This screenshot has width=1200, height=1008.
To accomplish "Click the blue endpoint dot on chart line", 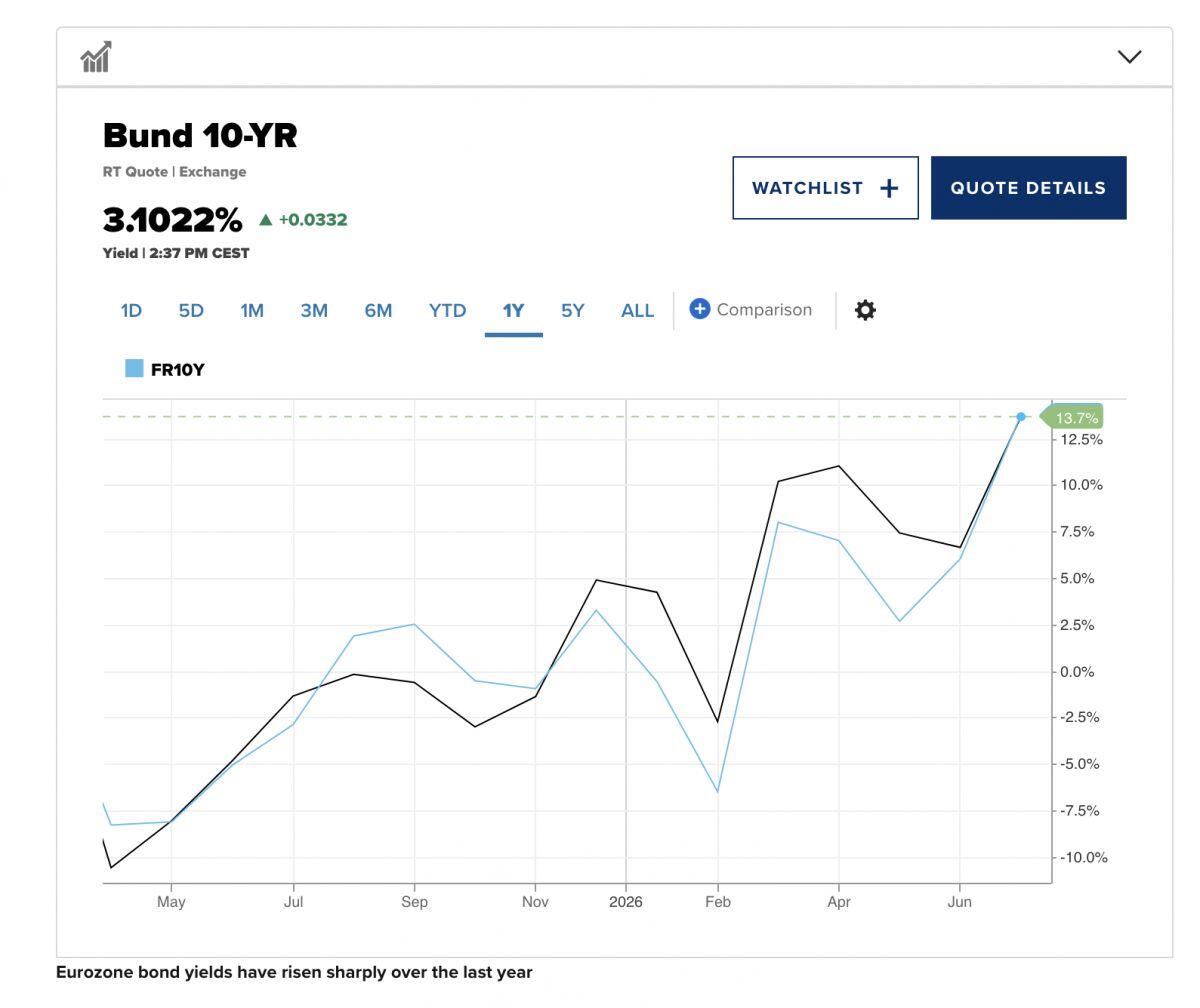I will tap(1021, 417).
